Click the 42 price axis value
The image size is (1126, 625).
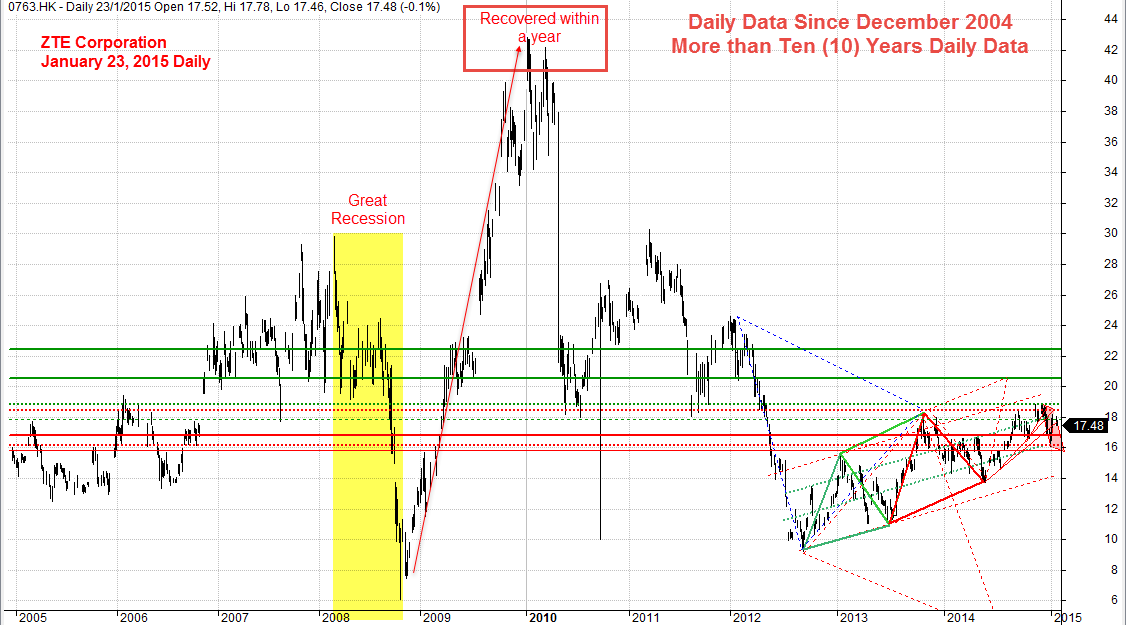1111,50
